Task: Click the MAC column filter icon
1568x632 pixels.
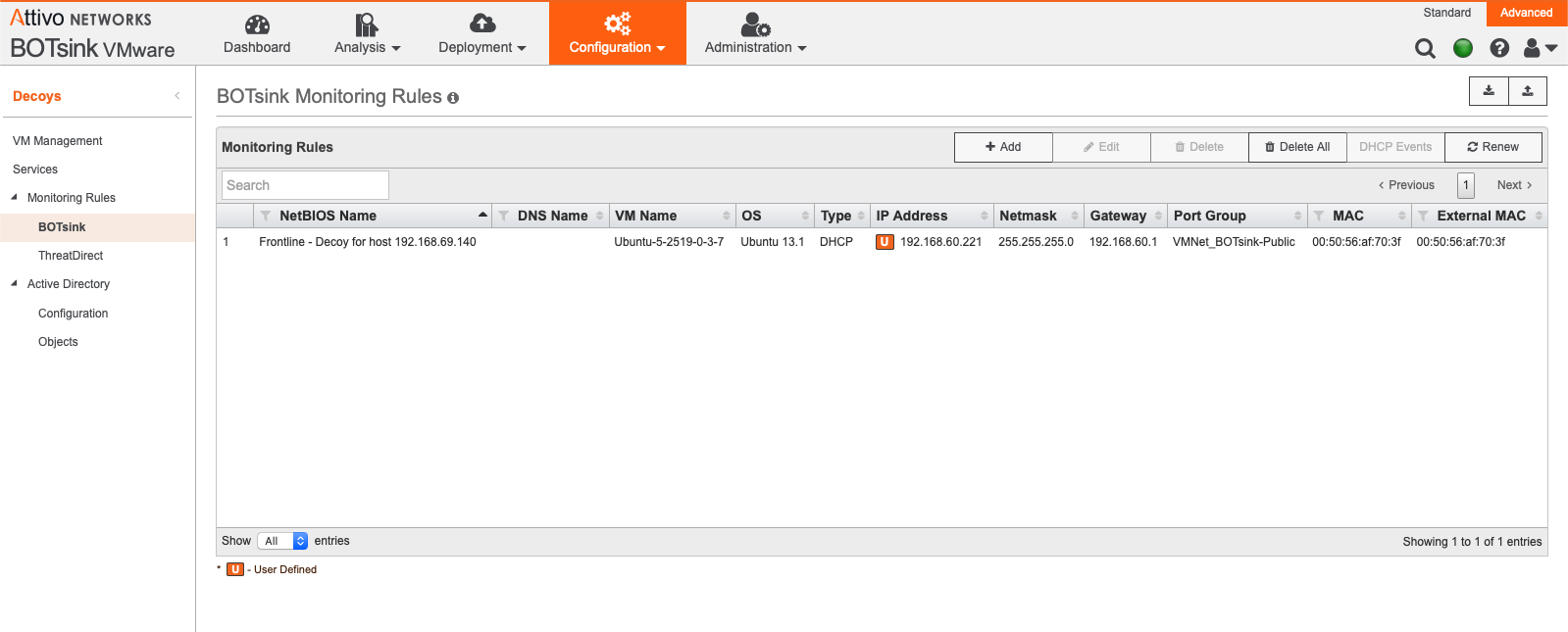Action: 1319,216
